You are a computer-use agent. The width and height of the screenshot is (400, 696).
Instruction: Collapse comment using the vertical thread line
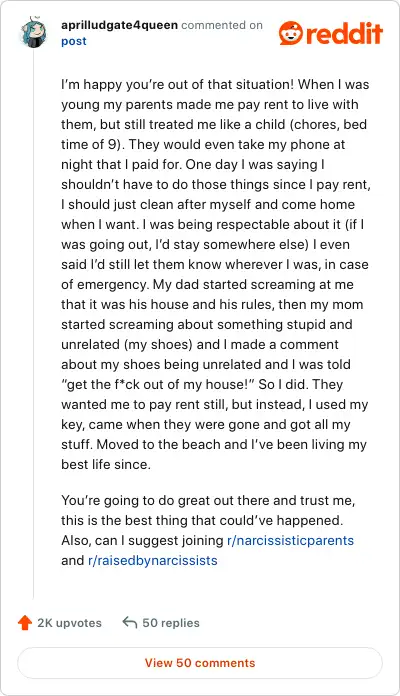(34, 324)
